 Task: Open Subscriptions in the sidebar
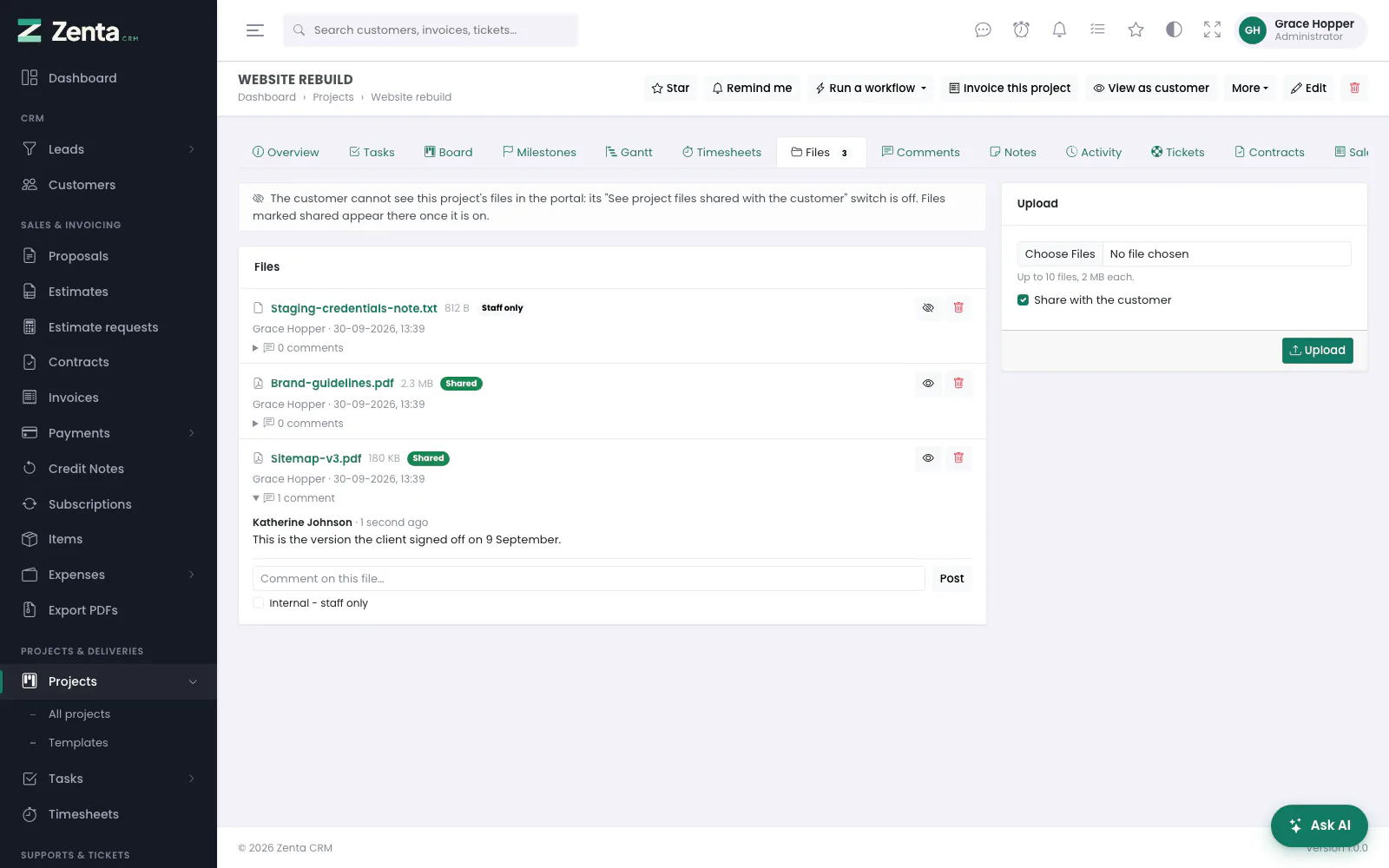click(109, 504)
